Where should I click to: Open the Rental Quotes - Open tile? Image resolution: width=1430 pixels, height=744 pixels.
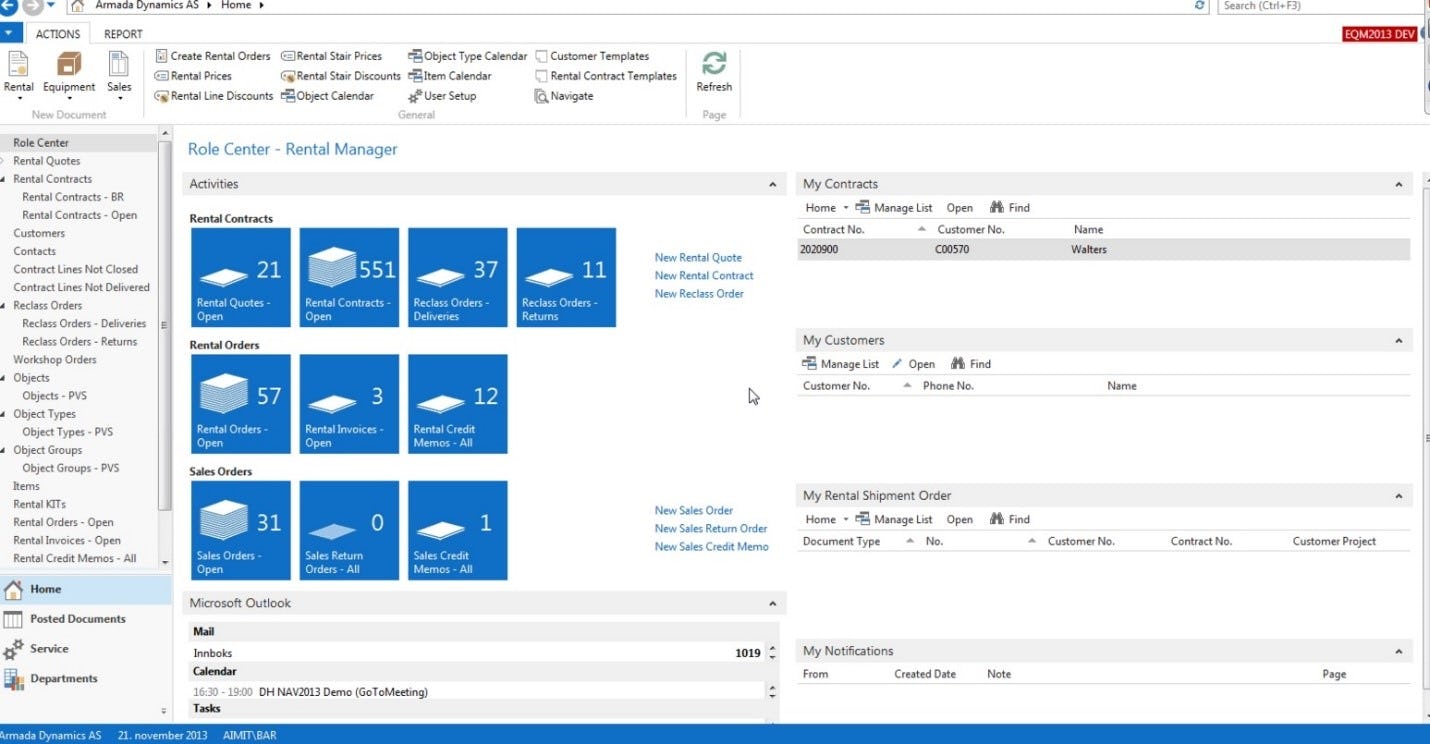click(241, 277)
